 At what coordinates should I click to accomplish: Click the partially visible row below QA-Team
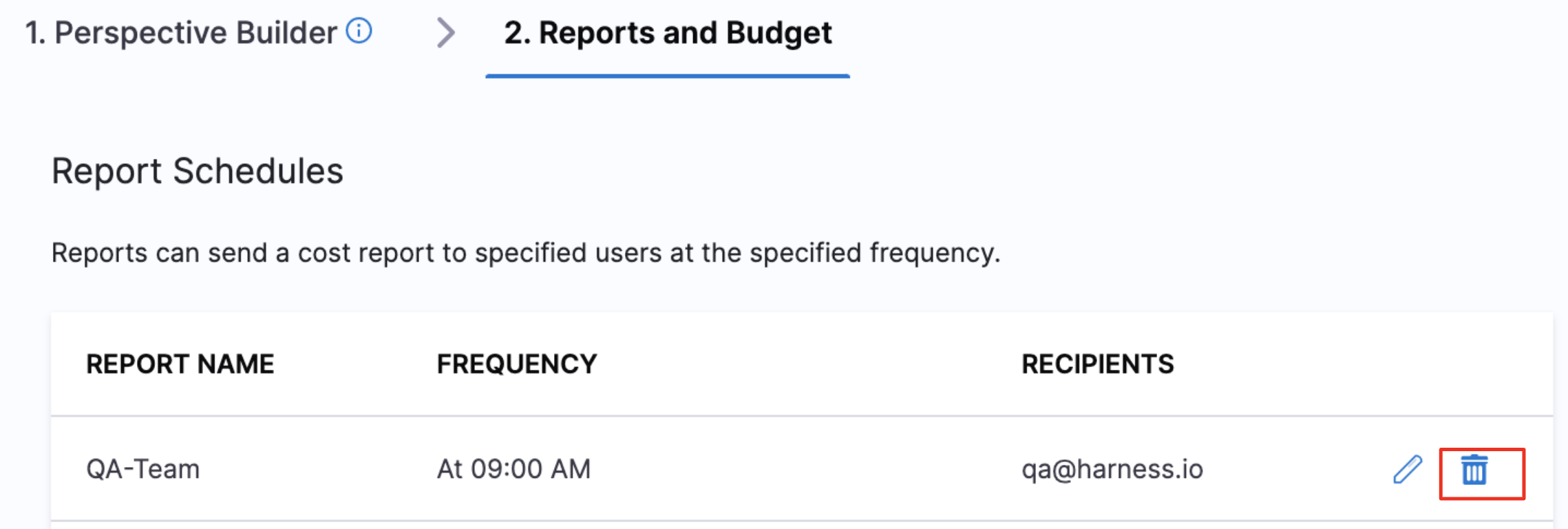click(x=802, y=526)
